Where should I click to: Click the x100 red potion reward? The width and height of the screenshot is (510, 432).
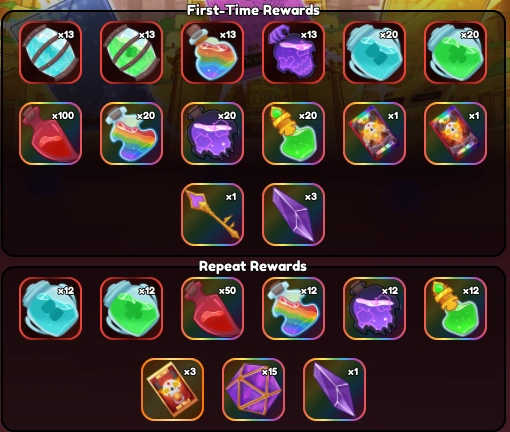pos(50,134)
